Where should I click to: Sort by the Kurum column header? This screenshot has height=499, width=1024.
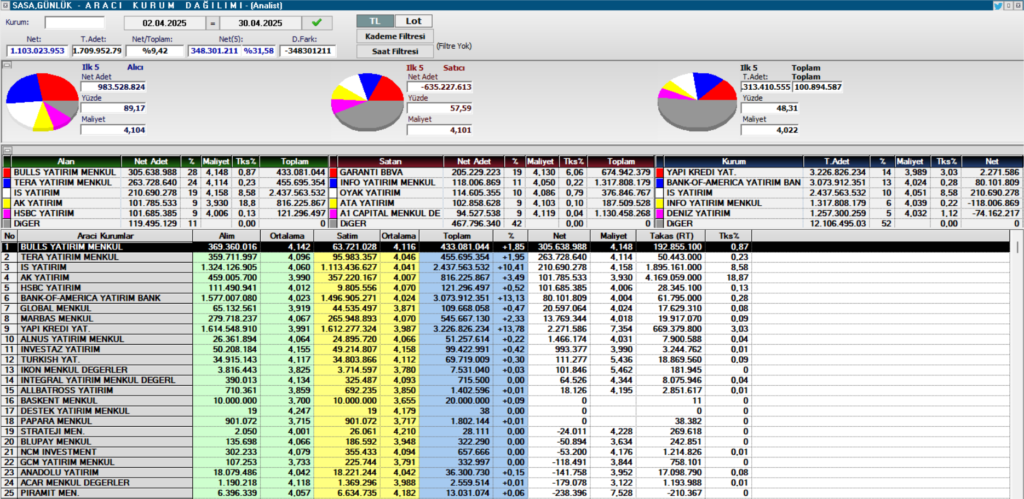(x=734, y=161)
